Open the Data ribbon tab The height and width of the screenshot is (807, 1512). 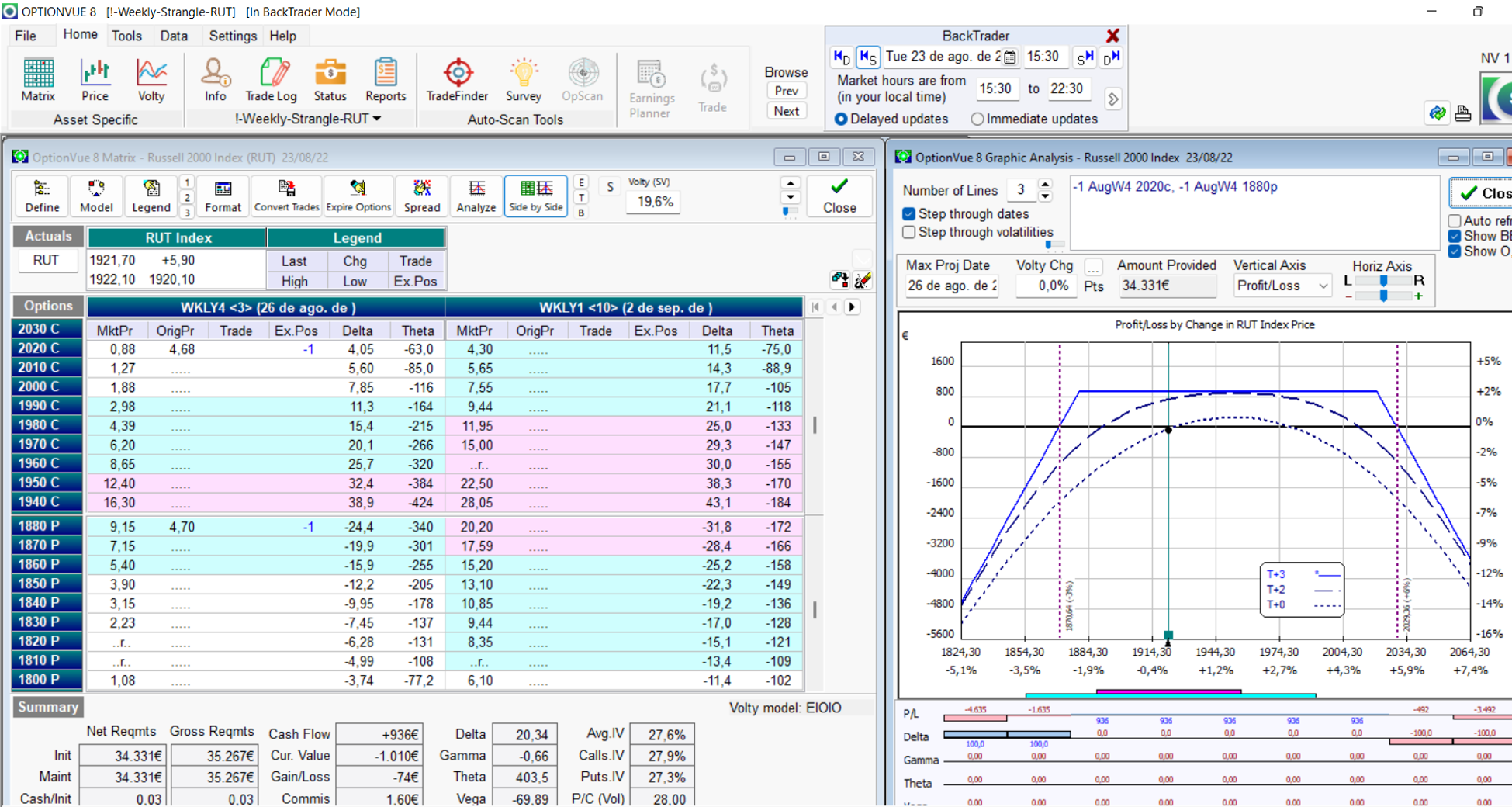[x=174, y=36]
